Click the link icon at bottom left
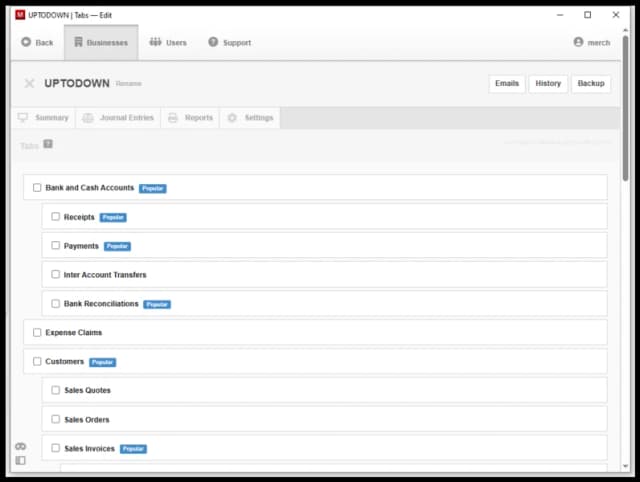Viewport: 640px width, 482px height. click(x=20, y=446)
